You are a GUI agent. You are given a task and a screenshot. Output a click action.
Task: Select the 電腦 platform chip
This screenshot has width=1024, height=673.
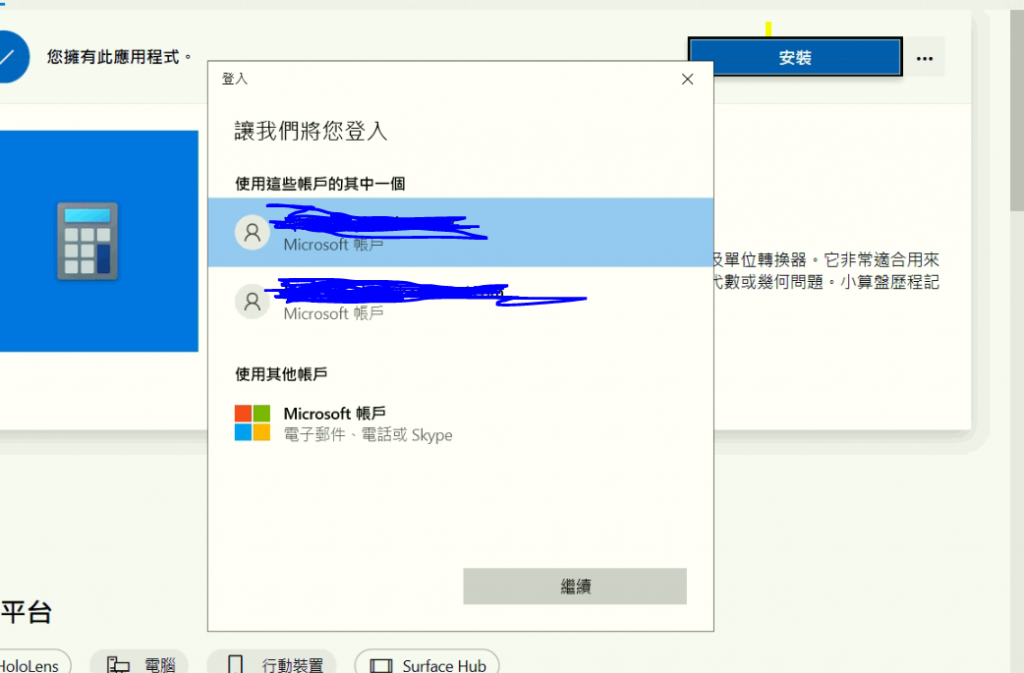coord(138,663)
